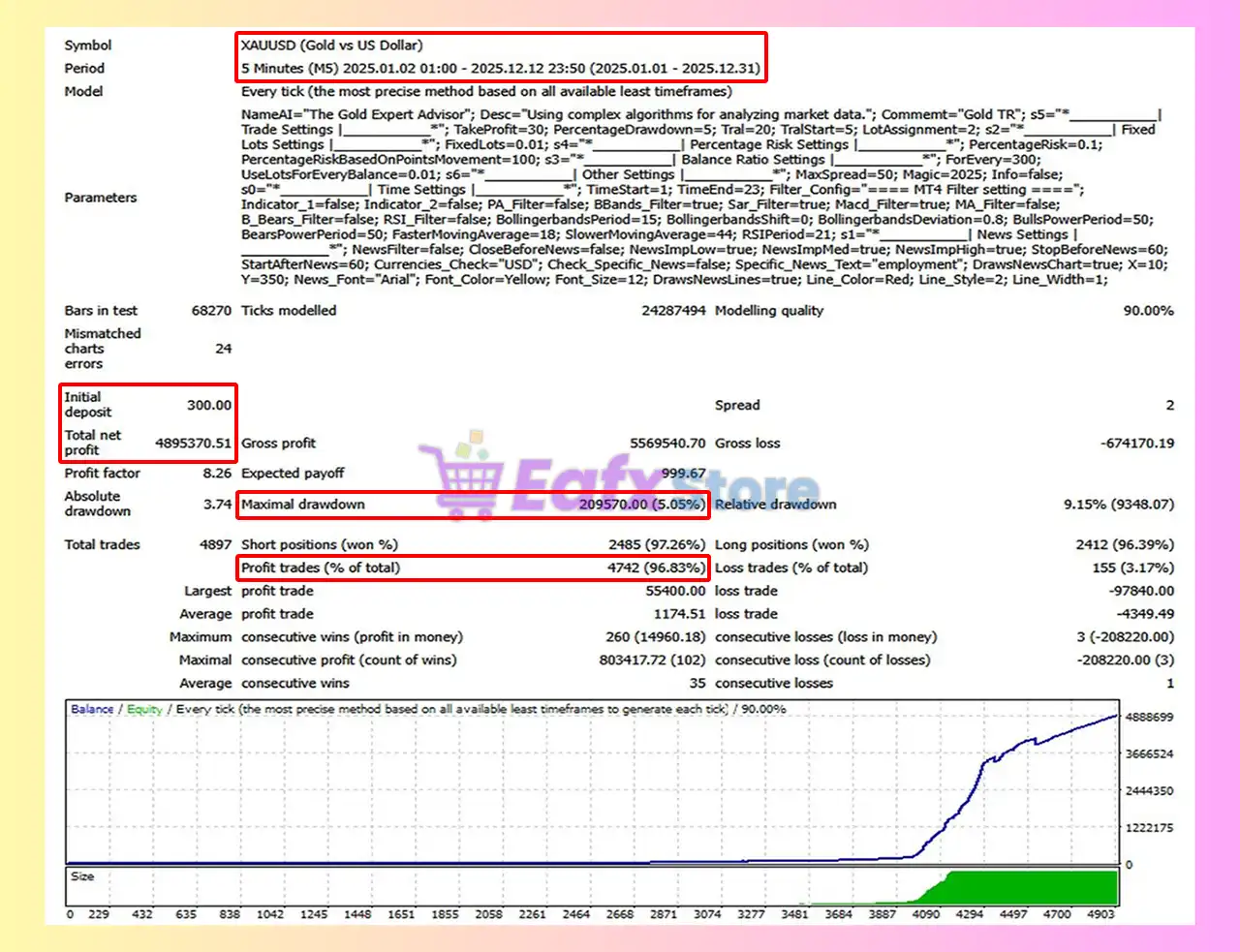The image size is (1240, 952).
Task: Click the Total trades value 4897
Action: [215, 545]
